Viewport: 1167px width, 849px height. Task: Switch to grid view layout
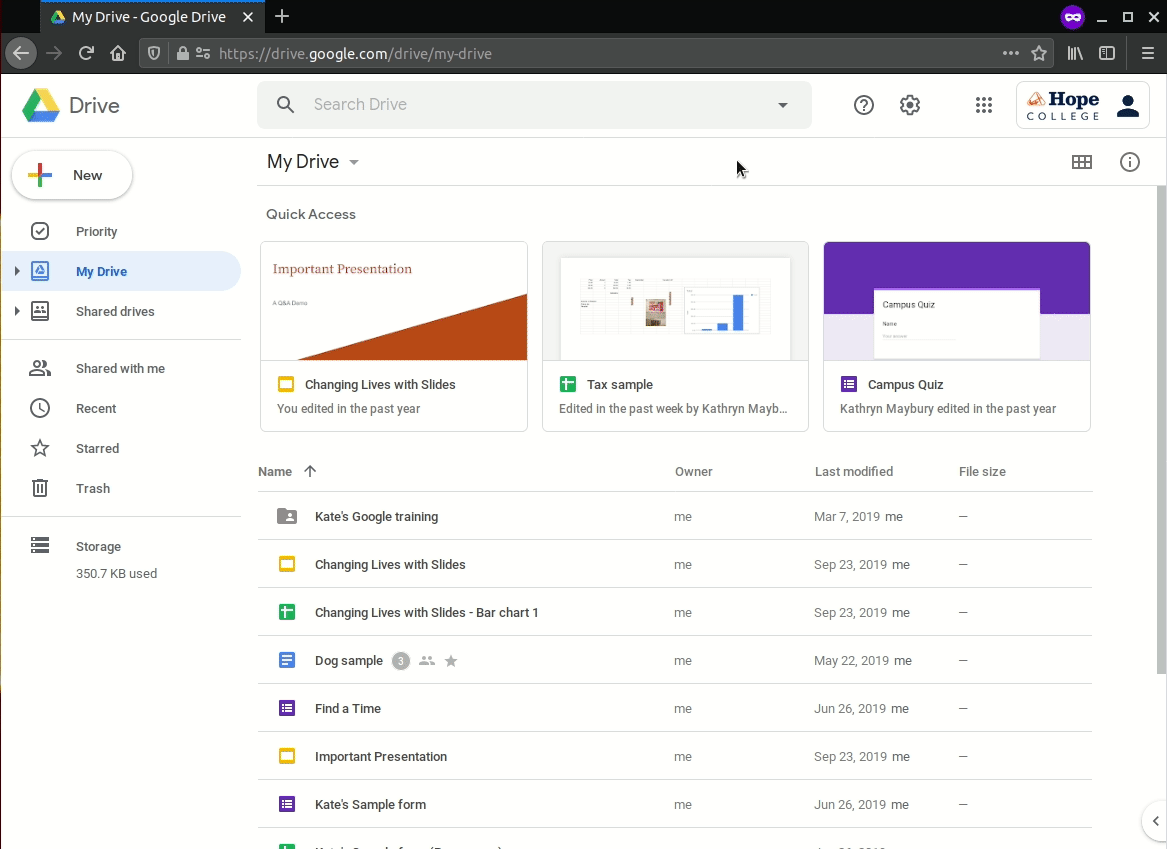pos(1081,161)
